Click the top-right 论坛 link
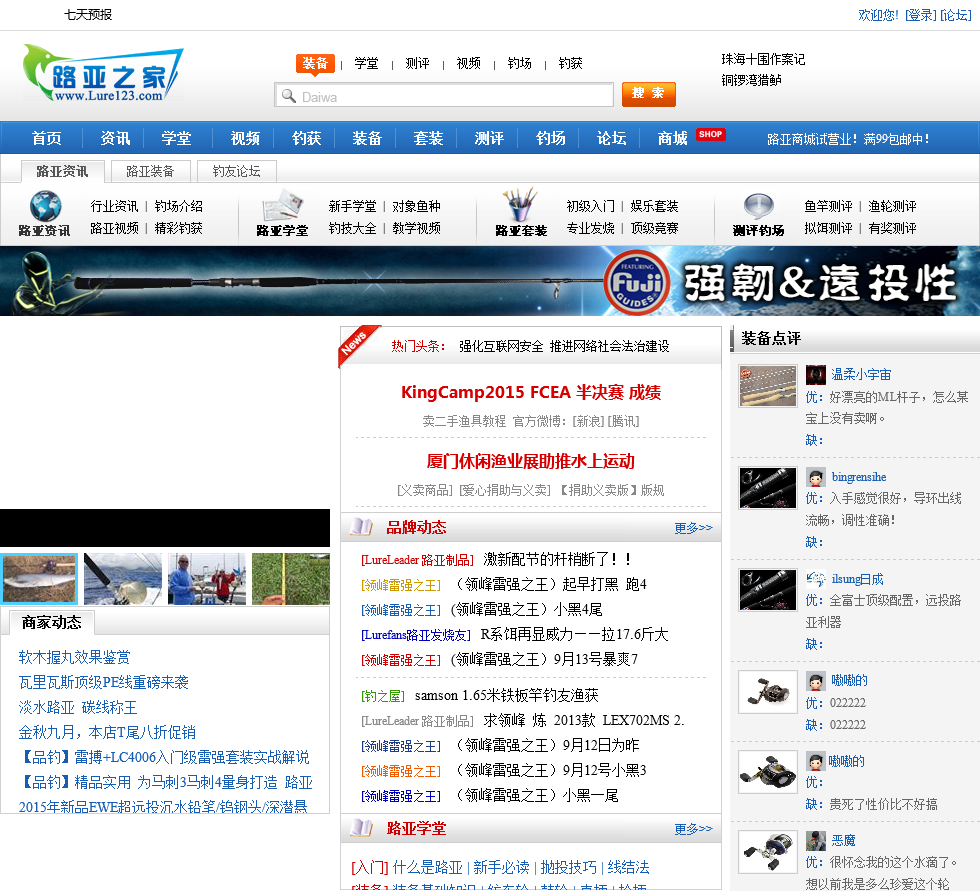 [x=956, y=15]
